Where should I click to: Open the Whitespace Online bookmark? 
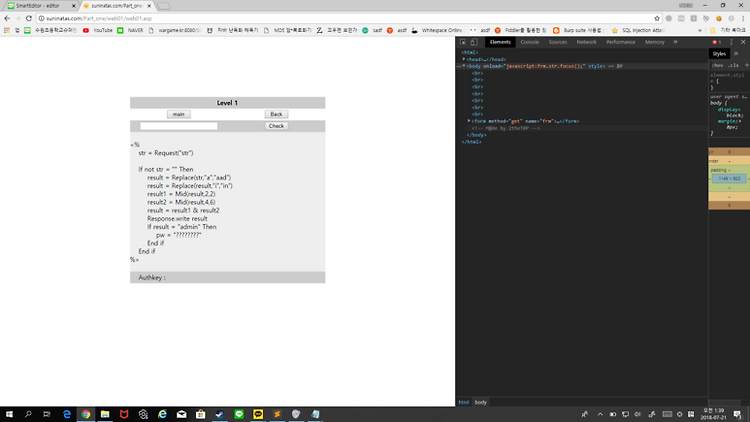(437, 30)
